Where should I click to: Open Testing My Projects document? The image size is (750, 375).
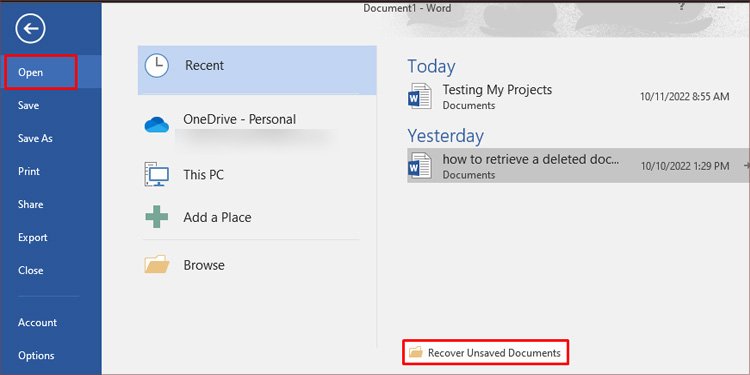click(x=497, y=89)
